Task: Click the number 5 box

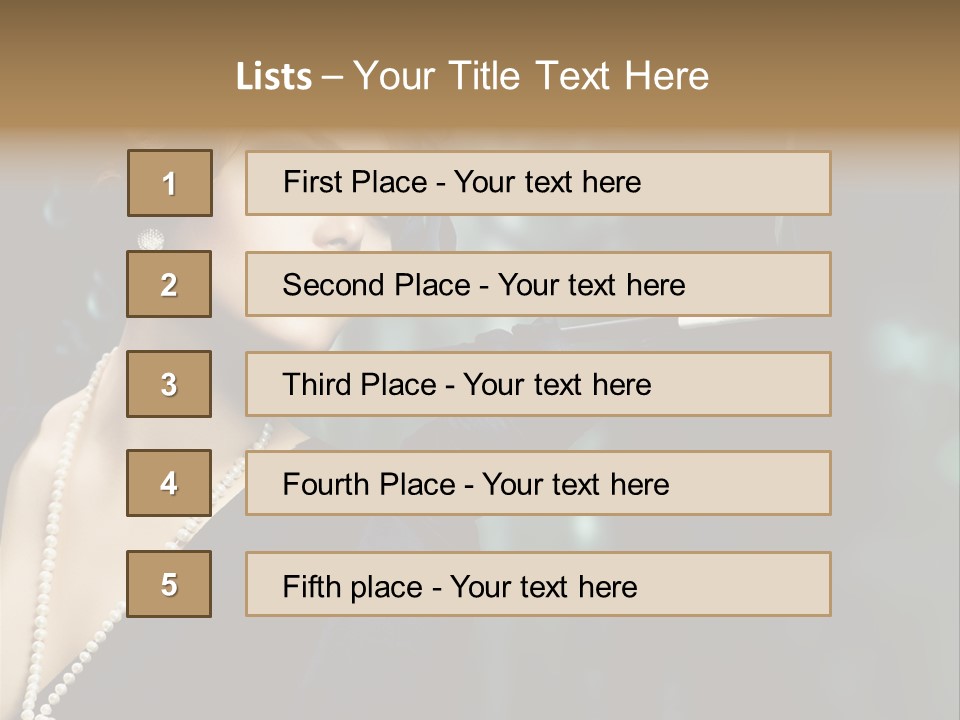Action: tap(169, 584)
